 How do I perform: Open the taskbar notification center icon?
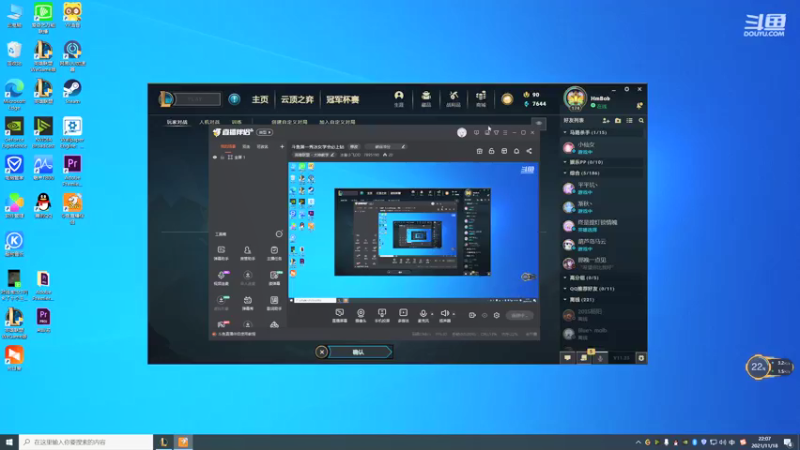click(788, 442)
